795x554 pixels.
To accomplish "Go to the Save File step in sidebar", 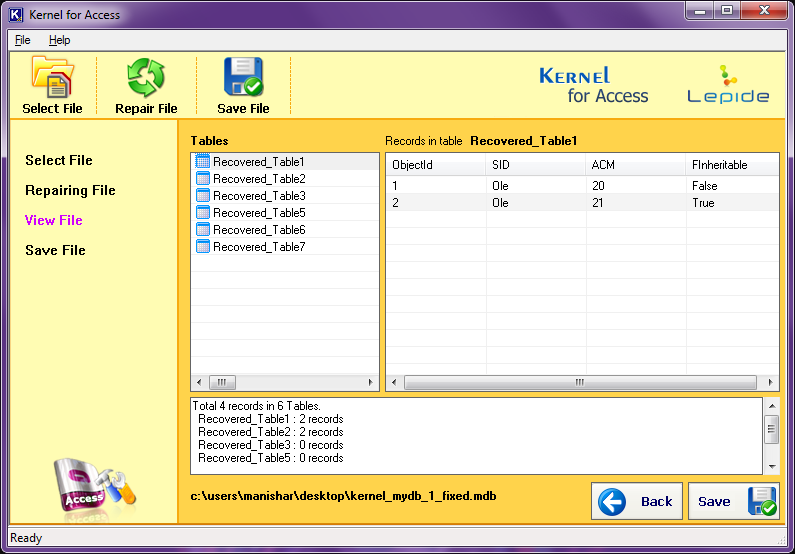I will coord(55,250).
